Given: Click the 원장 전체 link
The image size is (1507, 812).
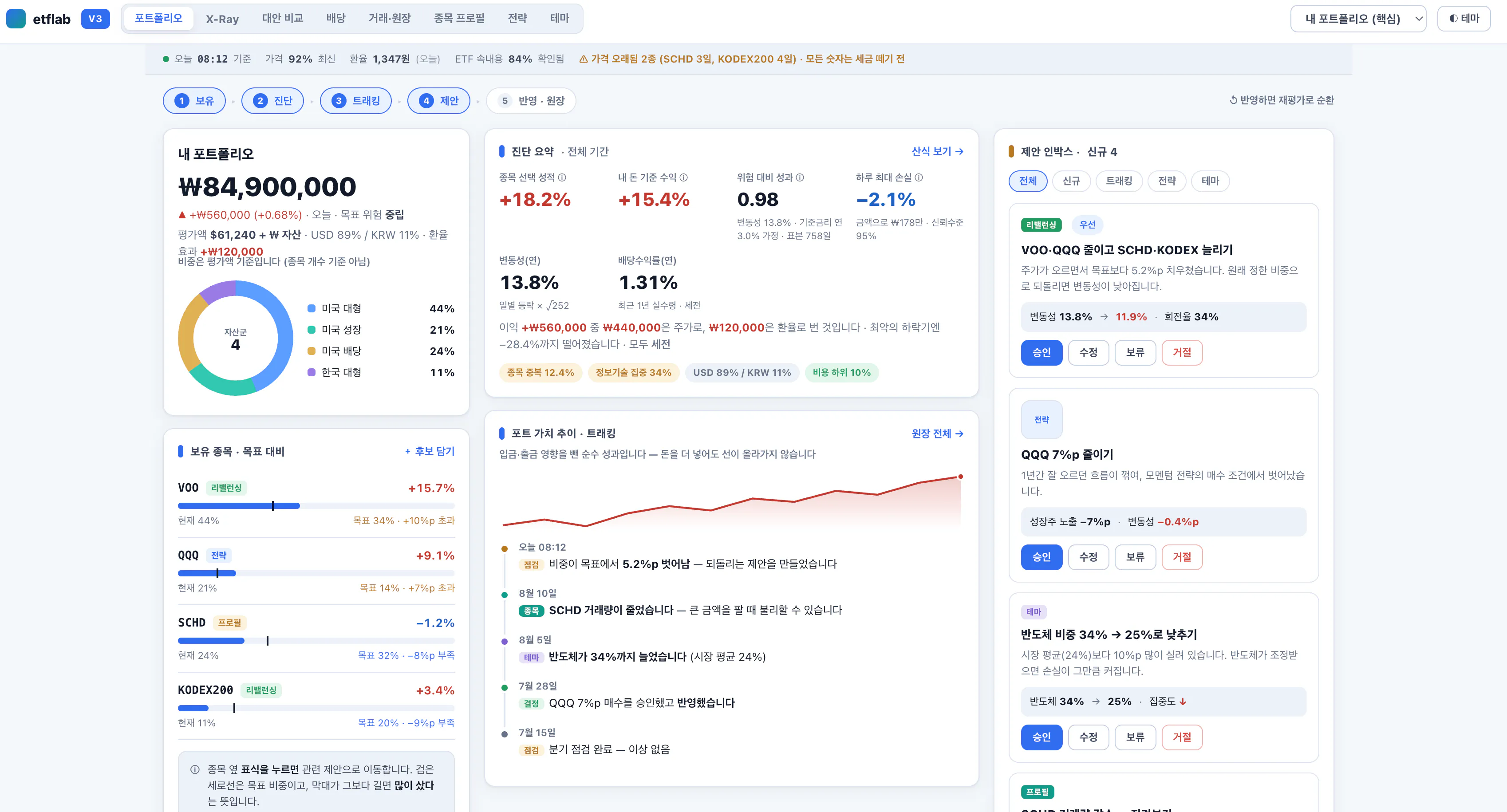Looking at the screenshot, I should pyautogui.click(x=937, y=434).
